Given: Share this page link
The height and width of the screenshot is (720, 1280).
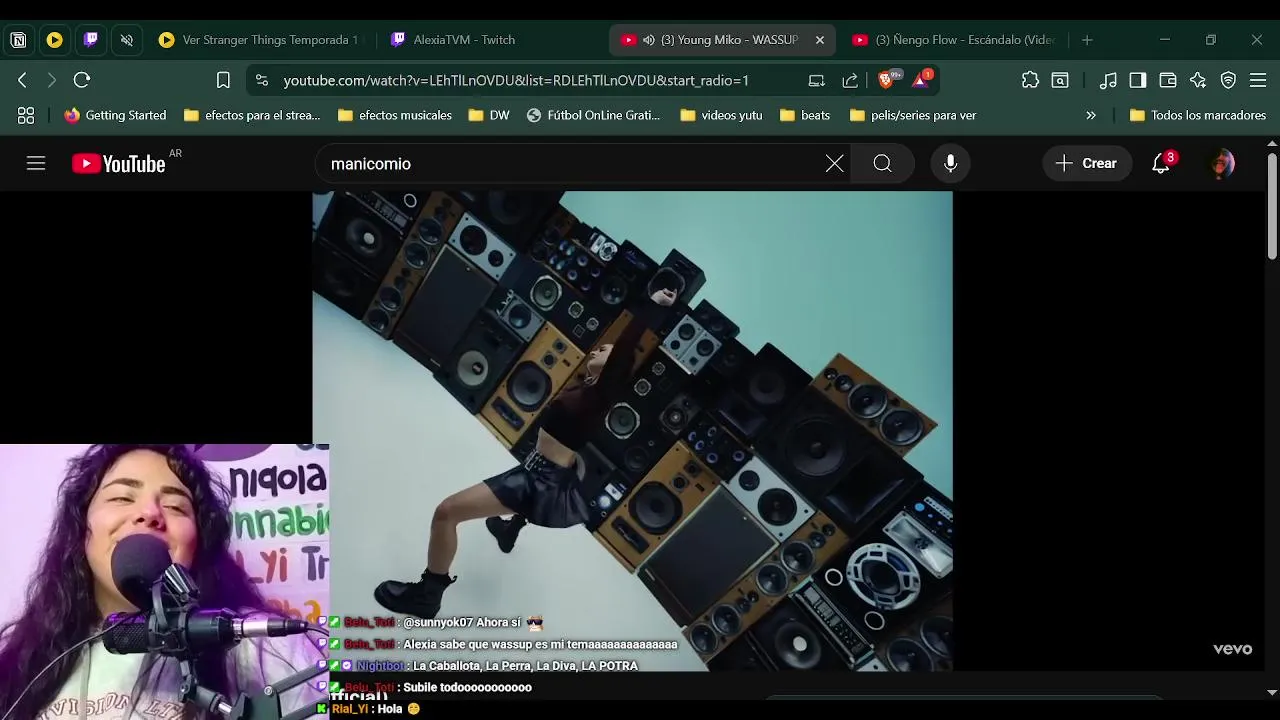Looking at the screenshot, I should tap(850, 80).
